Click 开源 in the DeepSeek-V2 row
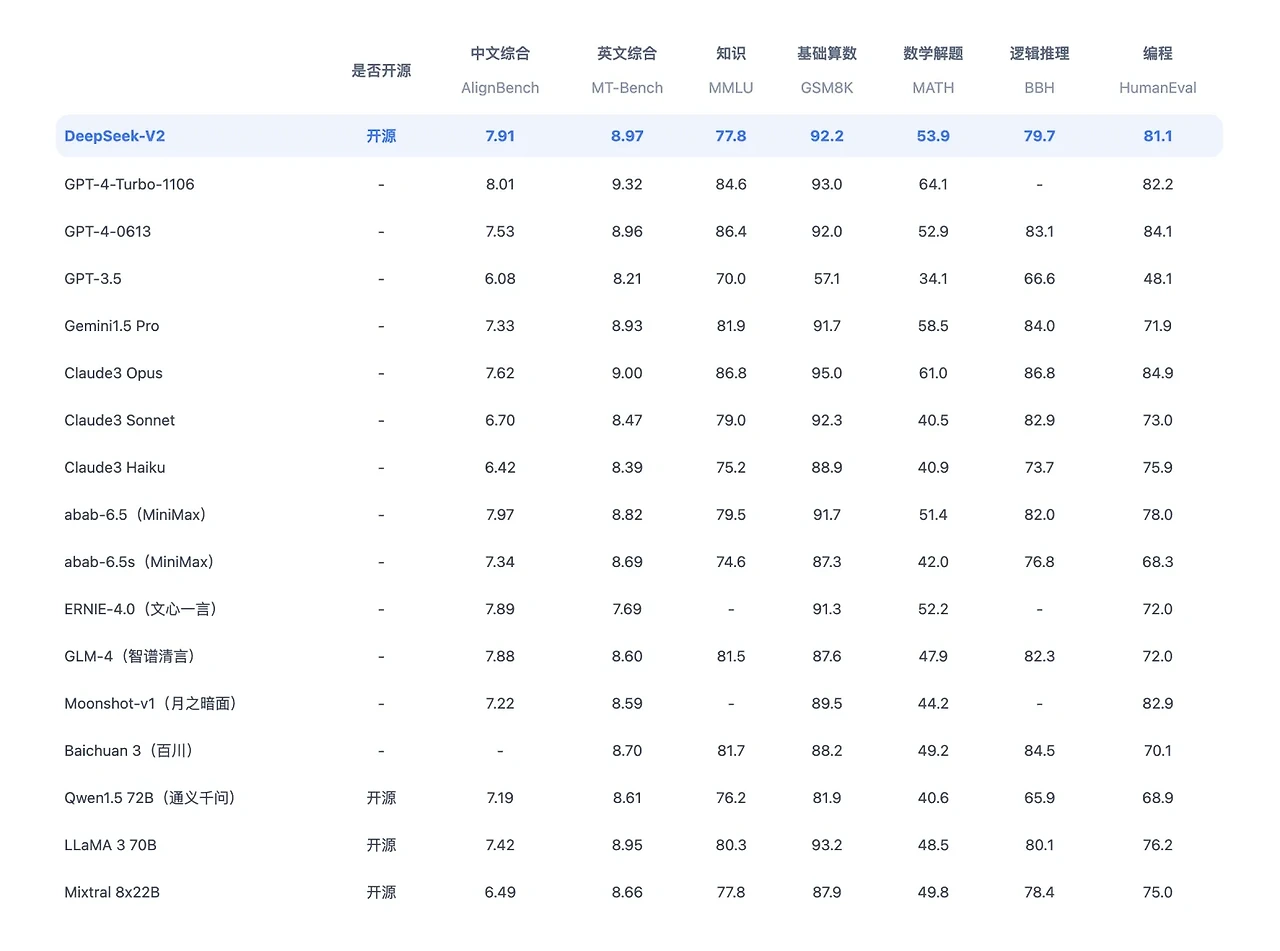Screen dimensions: 1280x951 [381, 136]
